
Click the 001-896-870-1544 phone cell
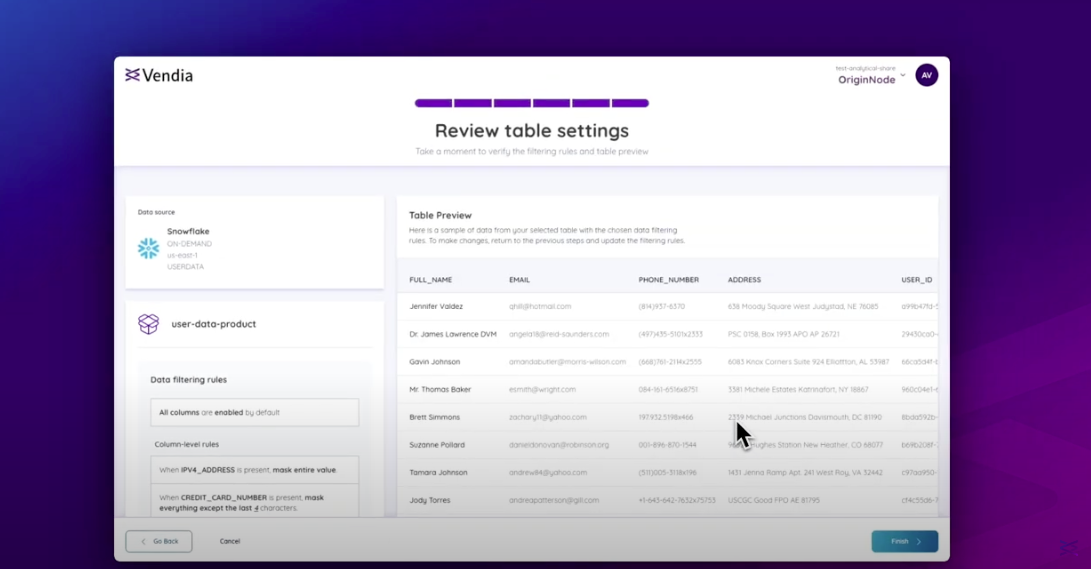click(667, 444)
